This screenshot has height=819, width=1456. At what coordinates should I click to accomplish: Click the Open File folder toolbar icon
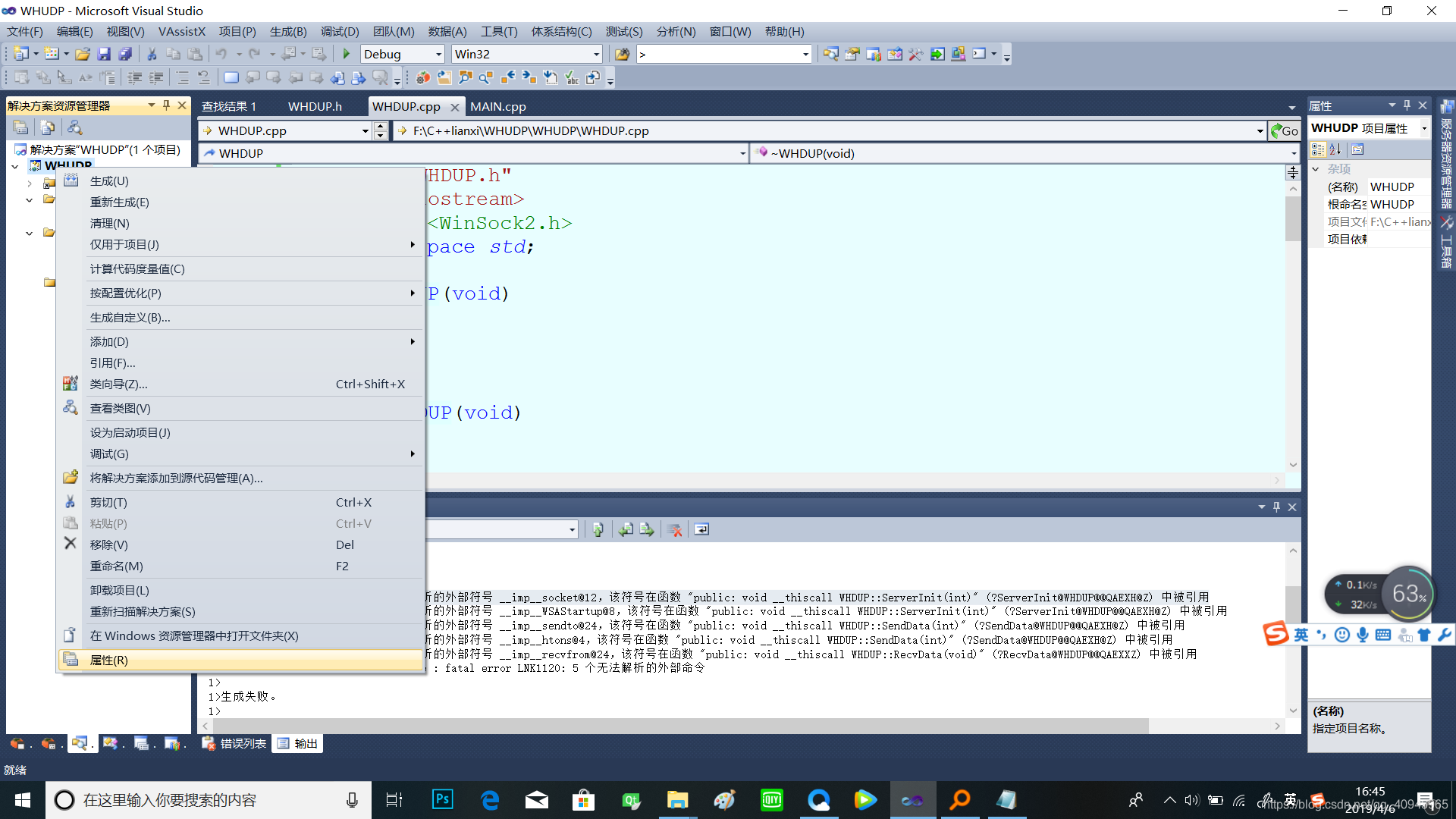click(x=83, y=54)
